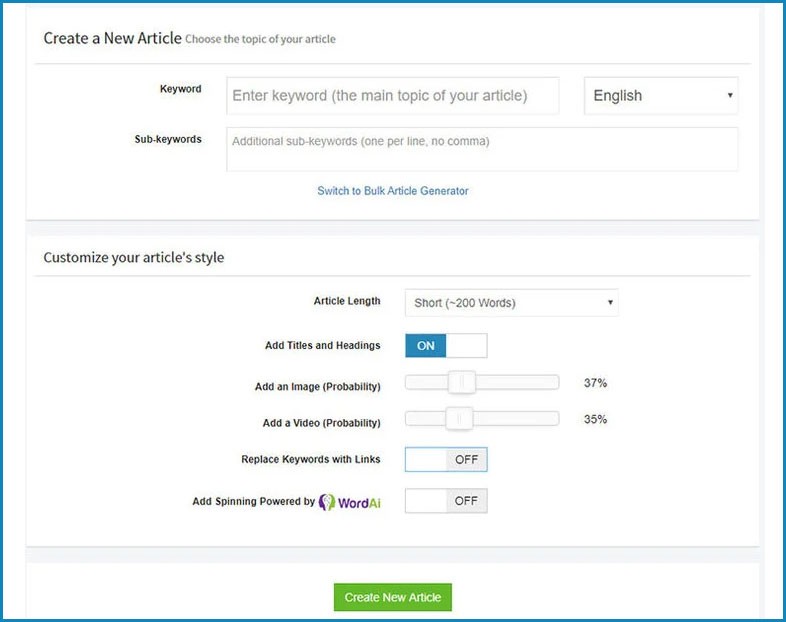Click the Sub-keywords field label

coord(168,139)
